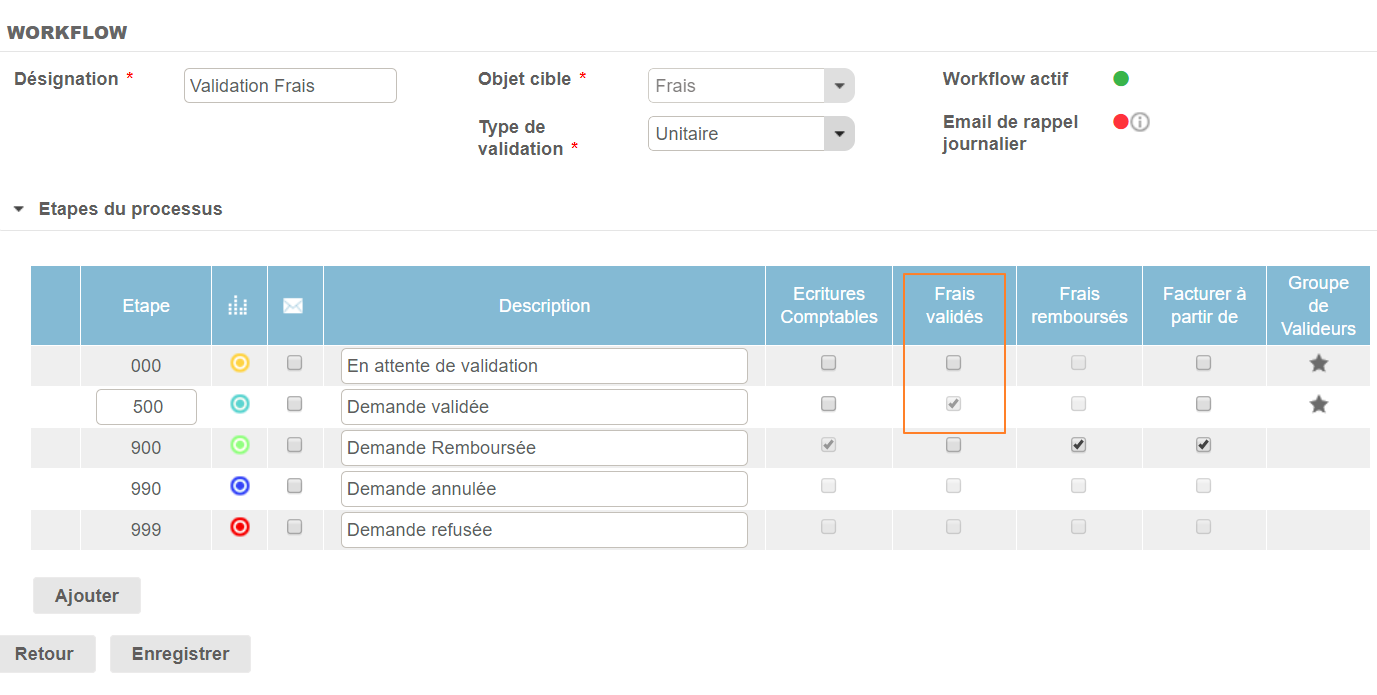Image resolution: width=1377 pixels, height=695 pixels.
Task: Open the Objet cible dropdown
Action: 839,86
